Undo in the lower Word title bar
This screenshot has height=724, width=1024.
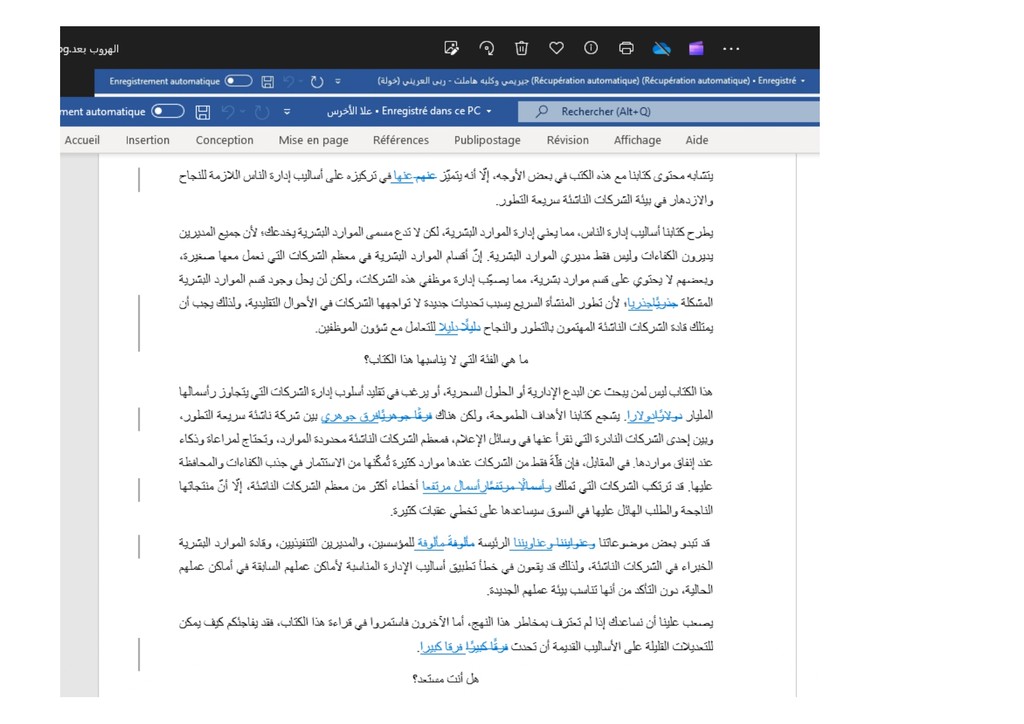pos(228,112)
